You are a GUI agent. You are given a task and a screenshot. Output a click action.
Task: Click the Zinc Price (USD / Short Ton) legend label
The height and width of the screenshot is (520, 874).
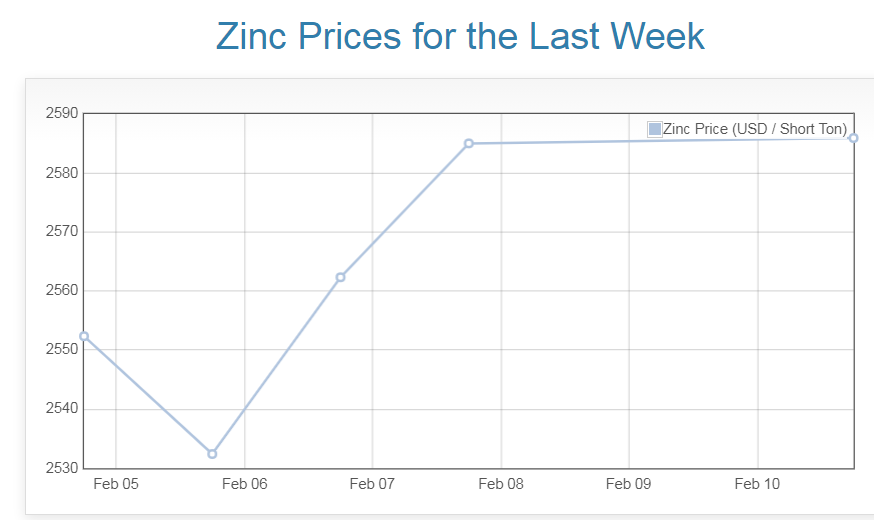click(754, 129)
